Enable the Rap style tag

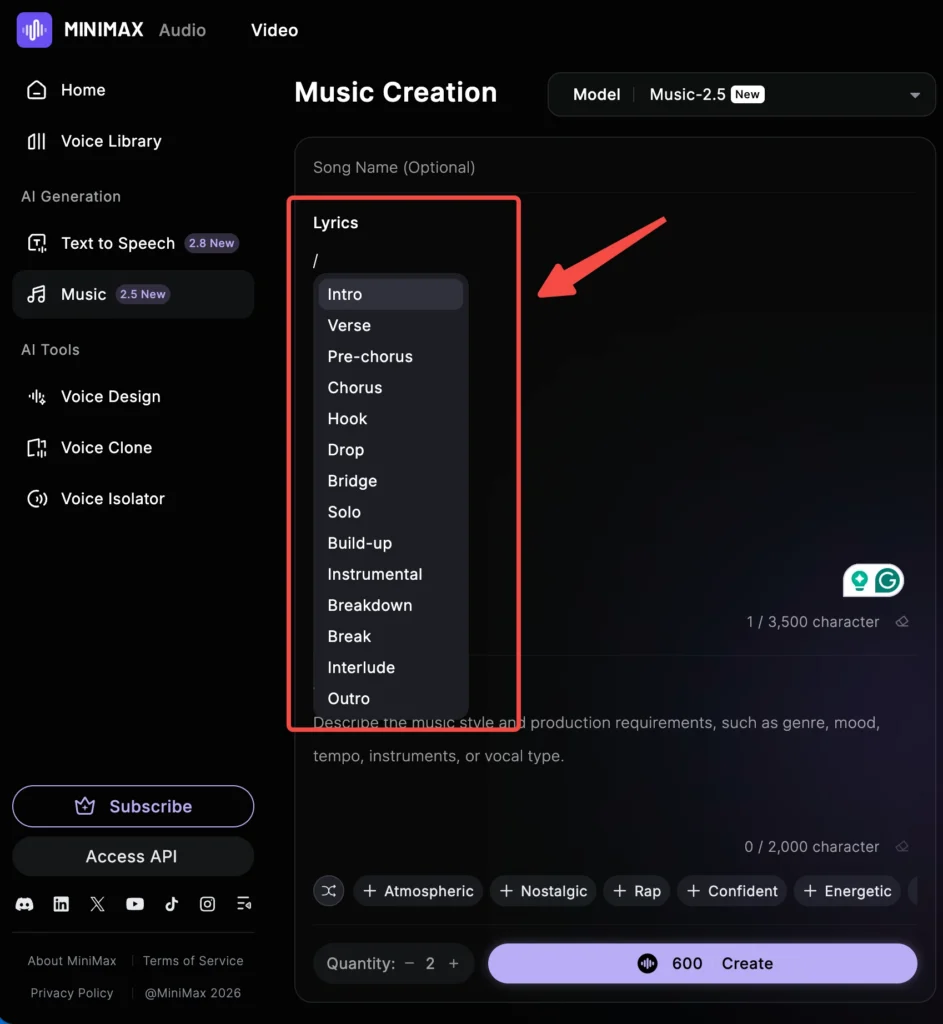point(636,891)
